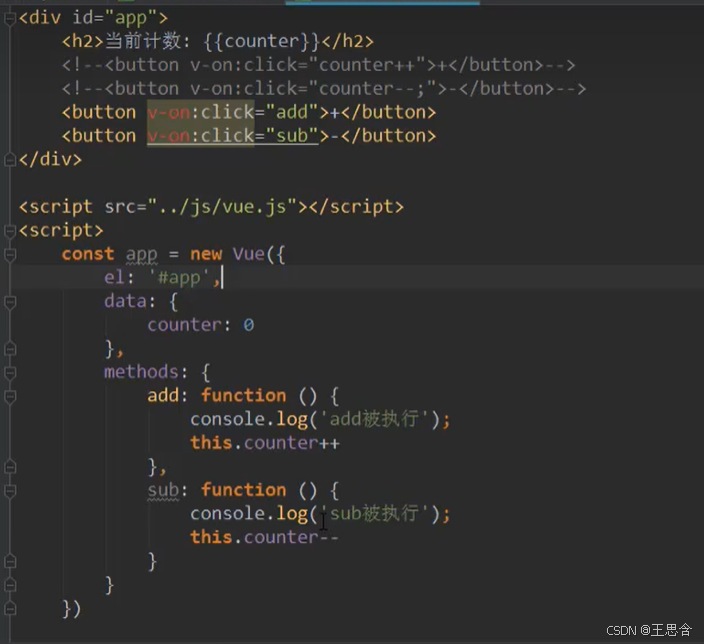Collapse fold marker at const app = new Vue
Image resolution: width=704 pixels, height=644 pixels.
[10, 255]
